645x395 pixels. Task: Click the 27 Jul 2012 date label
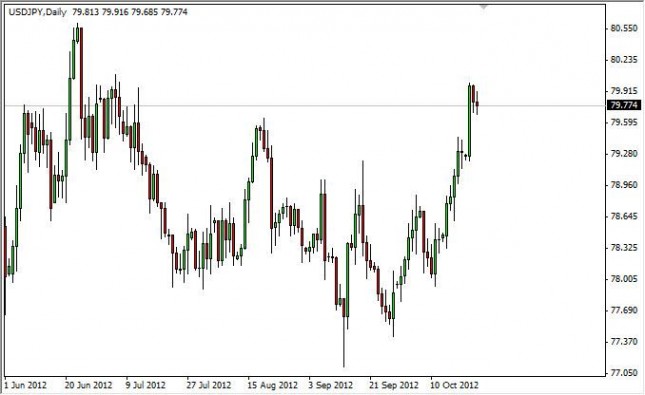[209, 386]
